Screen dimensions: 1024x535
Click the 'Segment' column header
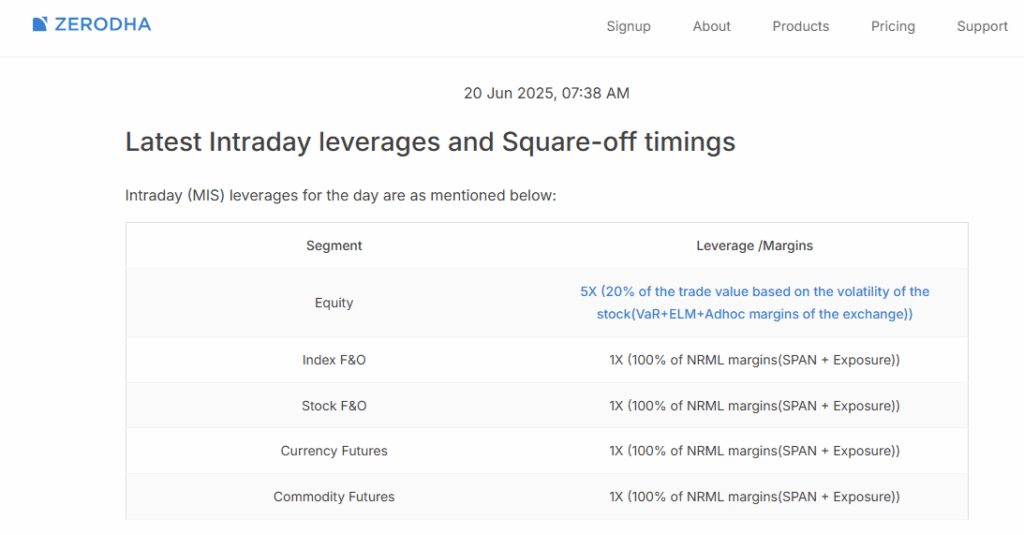point(334,246)
